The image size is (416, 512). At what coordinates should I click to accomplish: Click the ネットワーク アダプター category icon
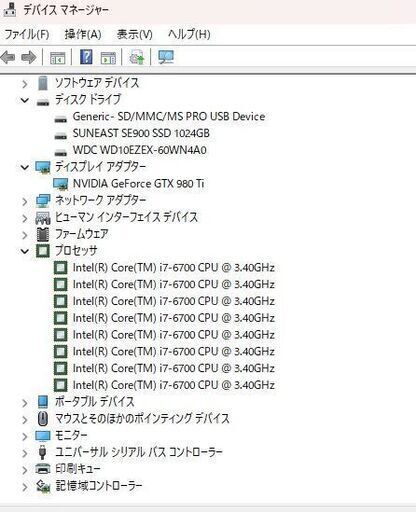[x=43, y=200]
